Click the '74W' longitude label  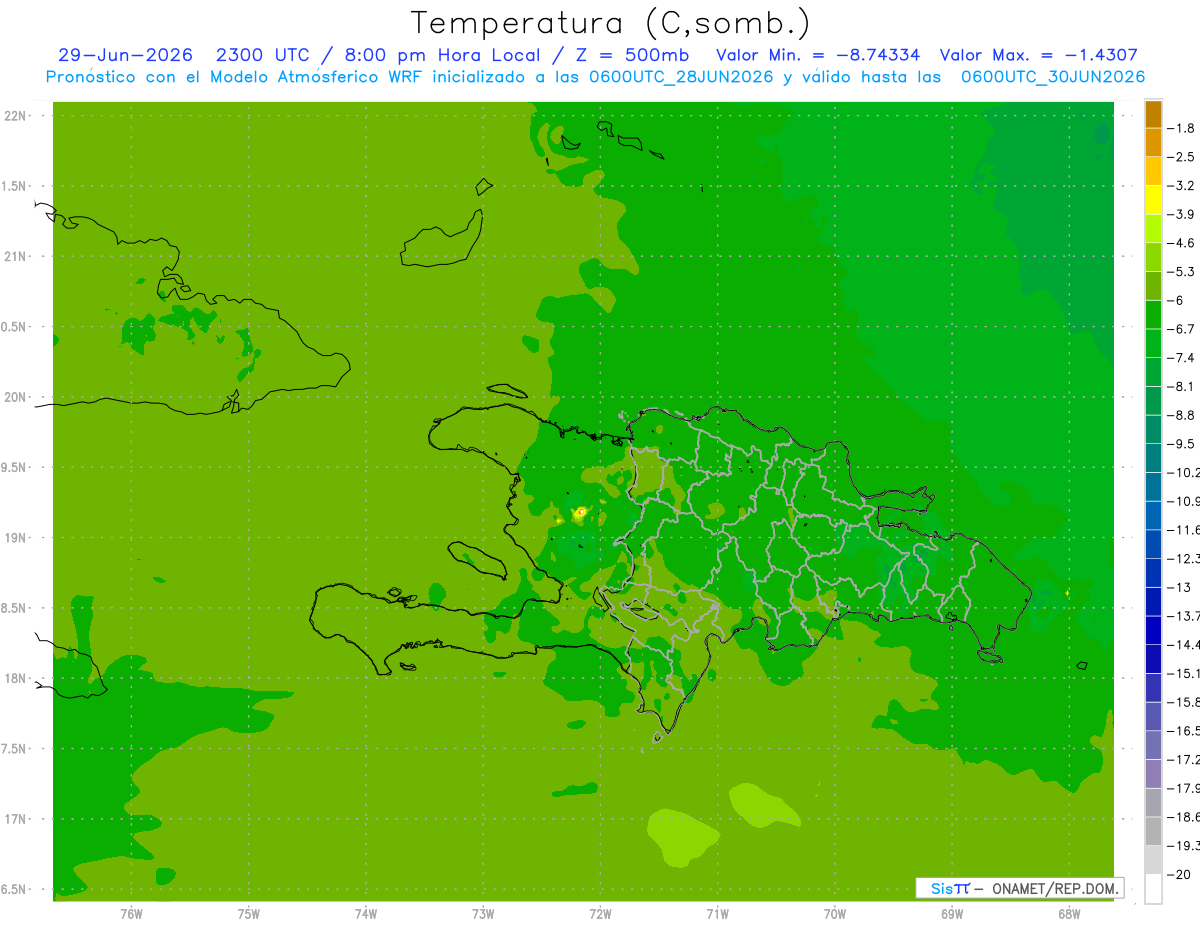[x=365, y=914]
